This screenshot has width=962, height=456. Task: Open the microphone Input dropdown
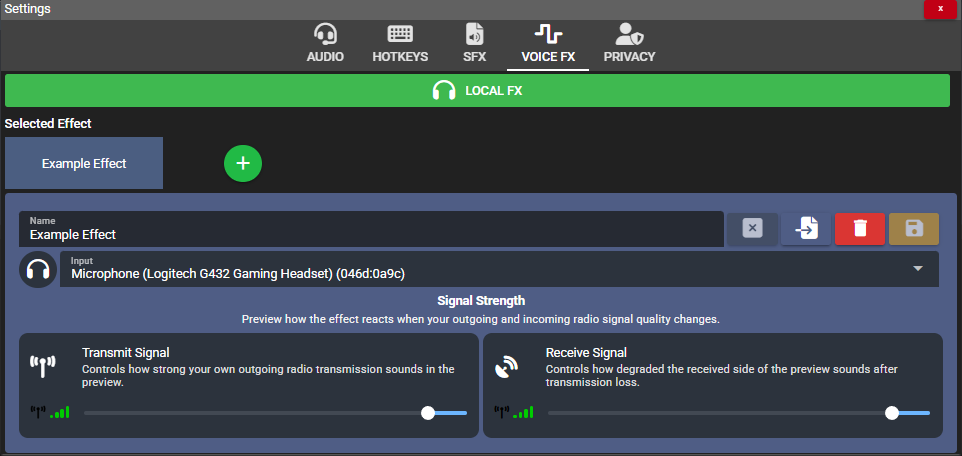click(480, 269)
